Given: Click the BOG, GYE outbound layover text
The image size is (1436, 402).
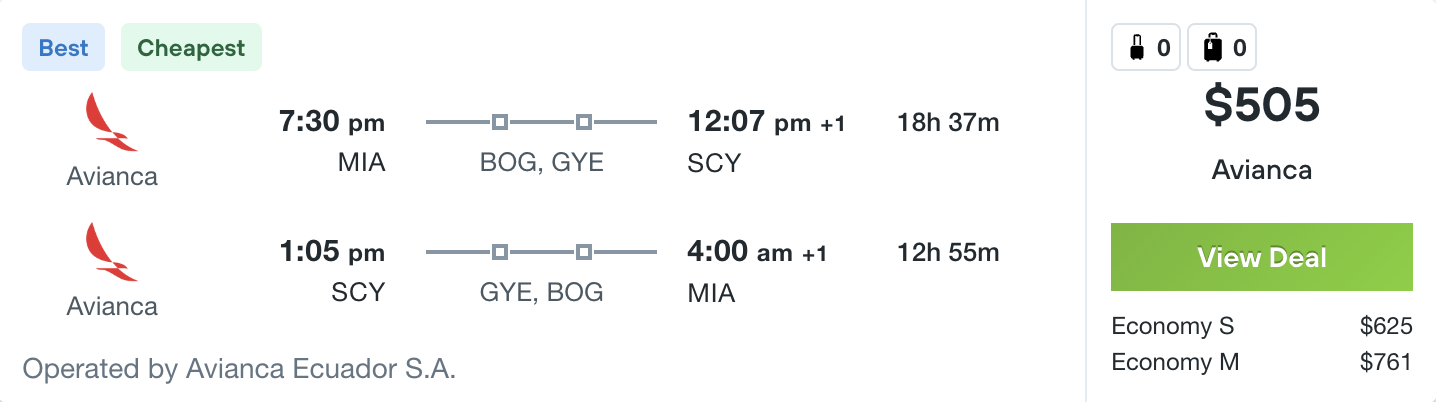Looking at the screenshot, I should pyautogui.click(x=542, y=162).
